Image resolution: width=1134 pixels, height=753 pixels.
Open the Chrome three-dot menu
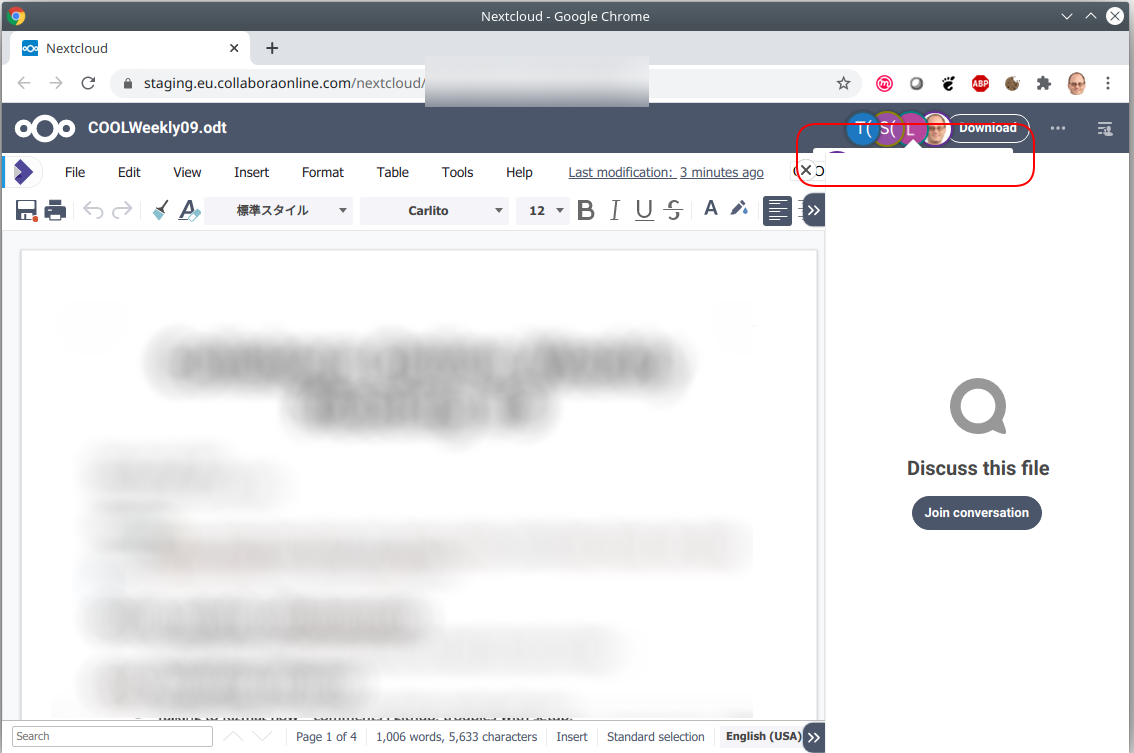click(x=1107, y=84)
